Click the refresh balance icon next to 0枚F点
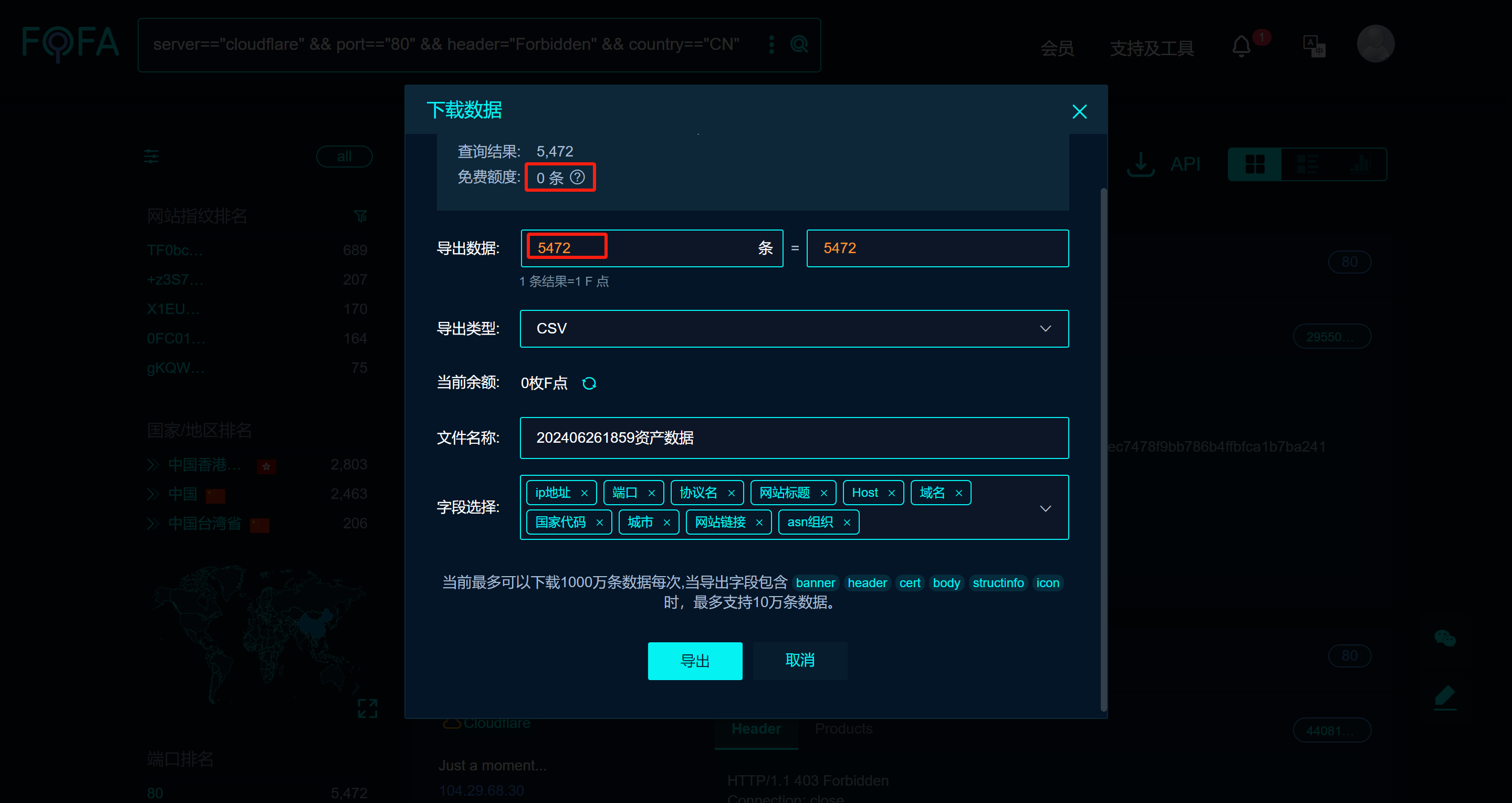The image size is (1512, 803). point(589,383)
